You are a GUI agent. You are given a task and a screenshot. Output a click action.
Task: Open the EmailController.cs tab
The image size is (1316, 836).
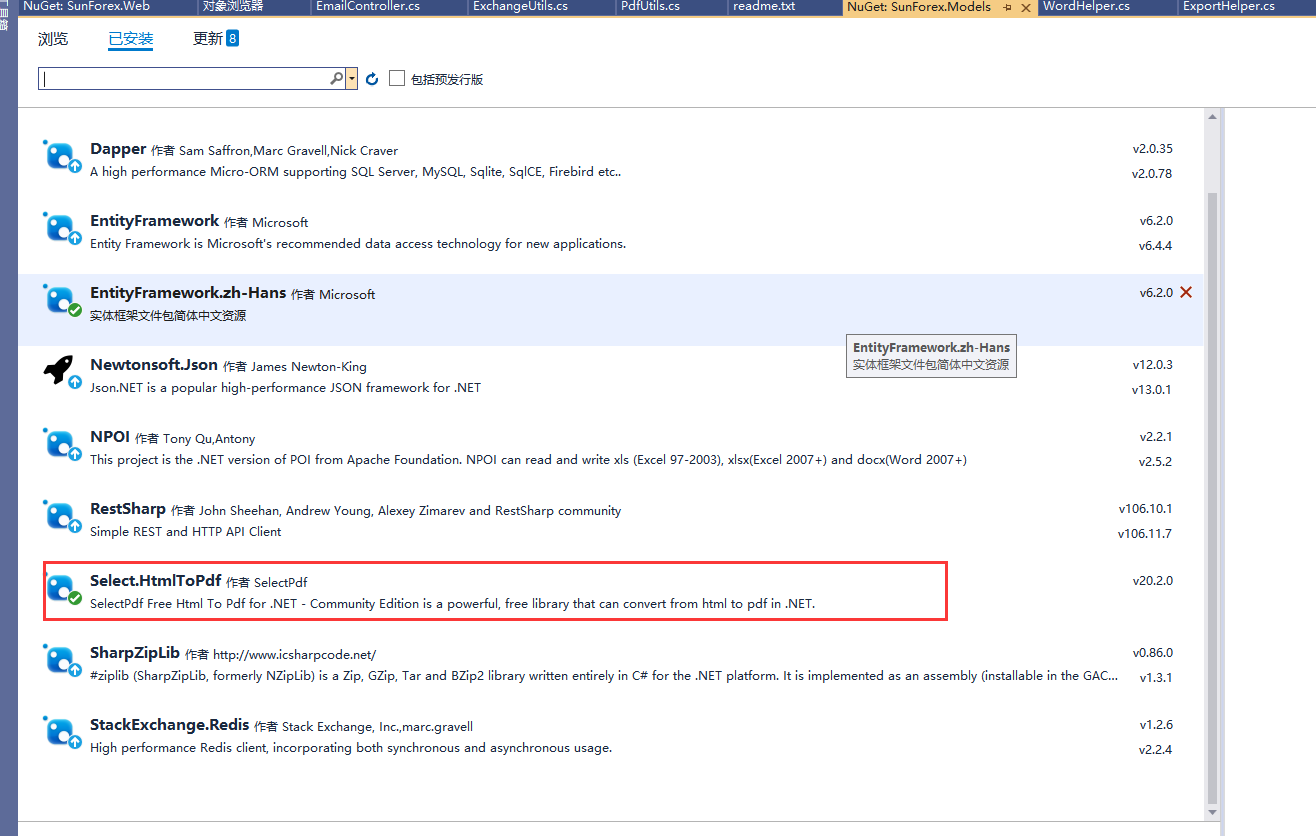coord(367,6)
